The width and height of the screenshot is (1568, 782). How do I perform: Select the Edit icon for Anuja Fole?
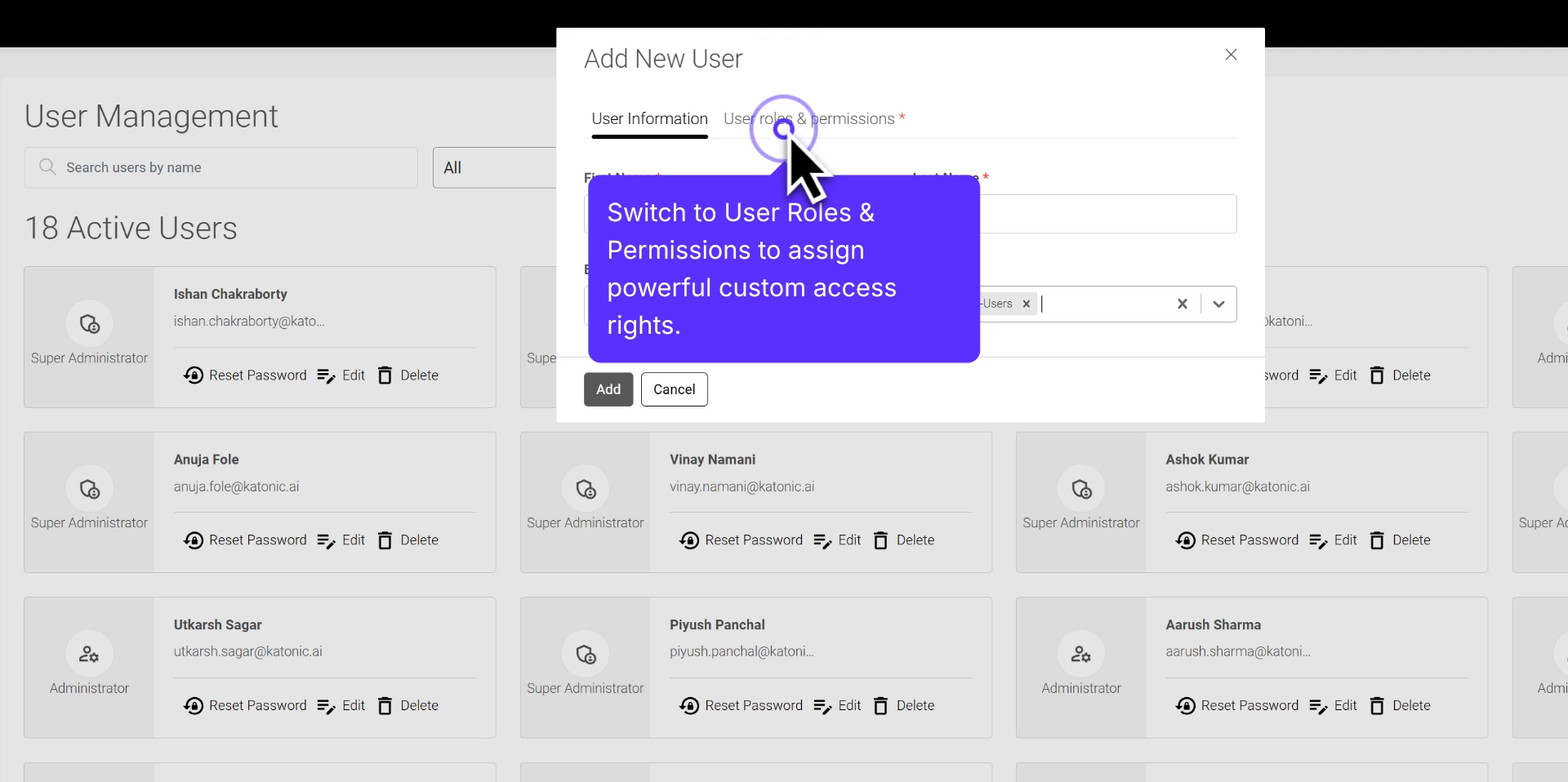(x=327, y=540)
